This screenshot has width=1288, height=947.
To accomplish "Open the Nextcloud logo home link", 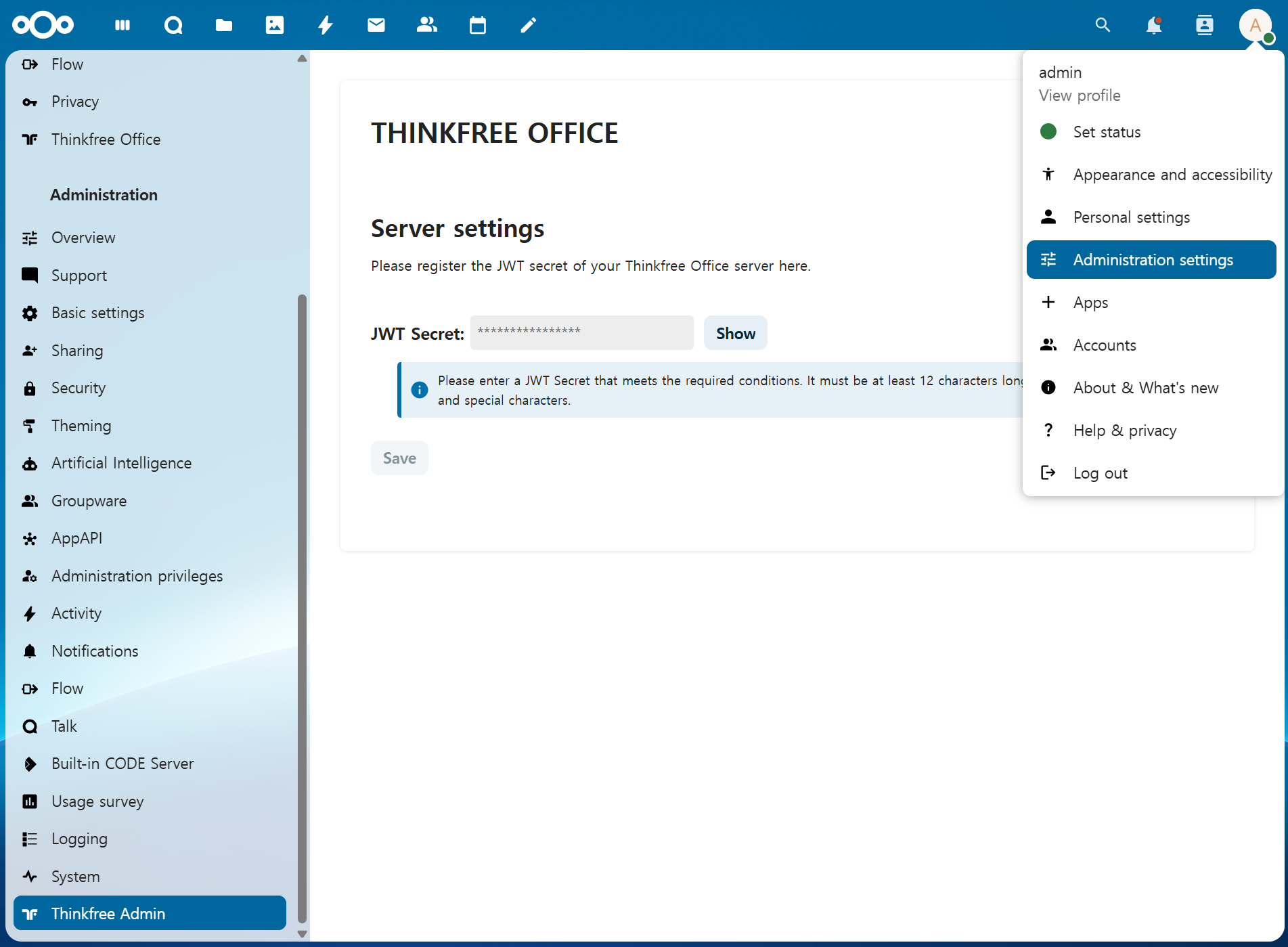I will click(43, 25).
